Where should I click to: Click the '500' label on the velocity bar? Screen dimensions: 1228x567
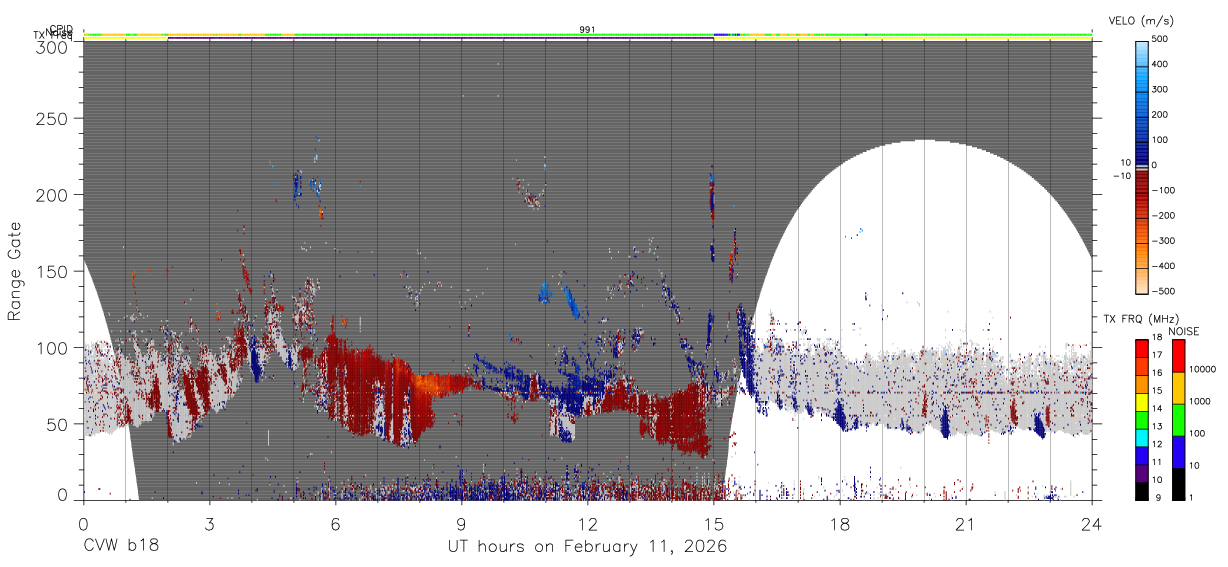point(1162,39)
